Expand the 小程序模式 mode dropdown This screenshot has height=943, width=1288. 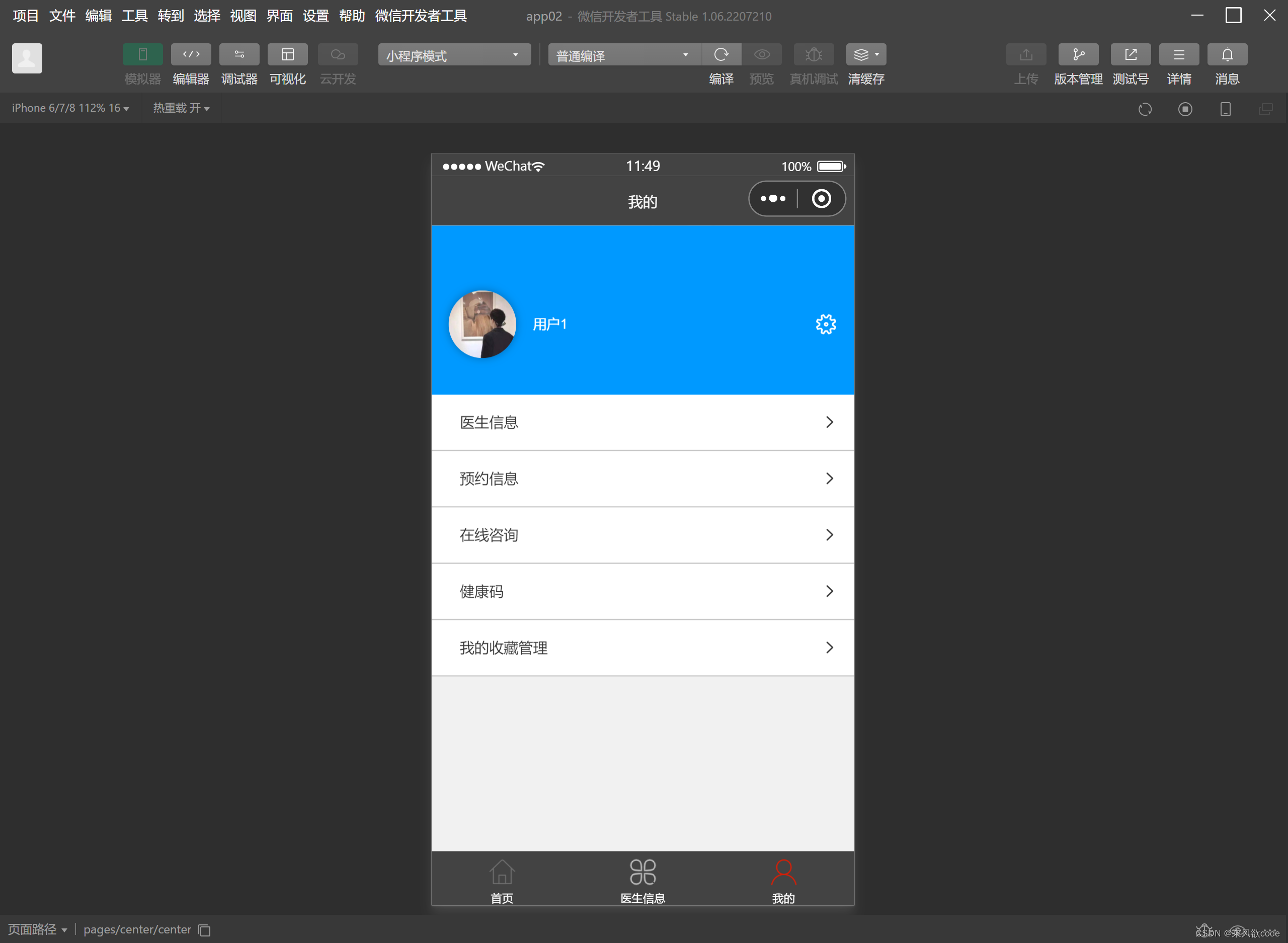click(454, 55)
